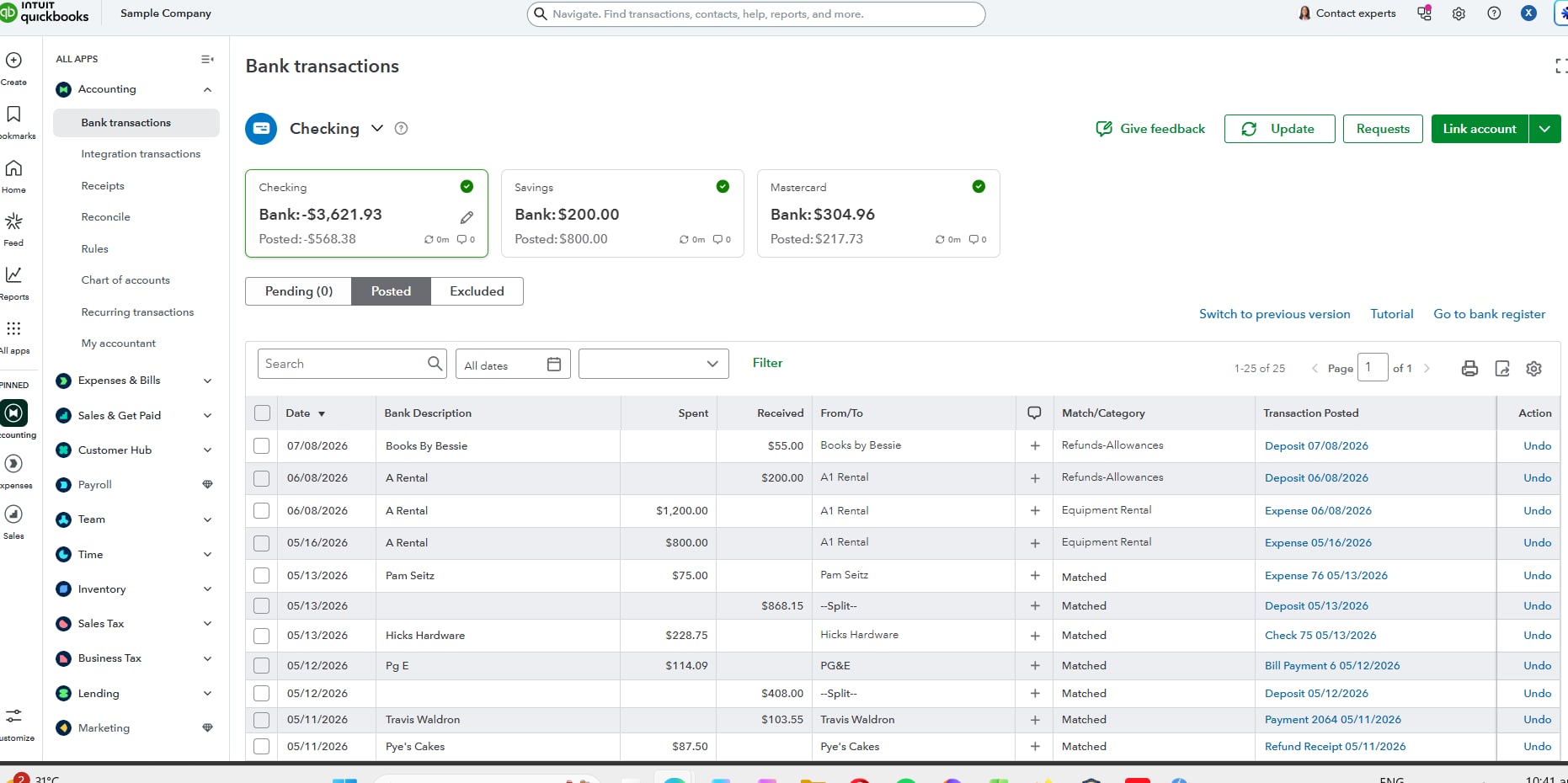This screenshot has height=783, width=1568.
Task: Expand the Customer Hub menu
Action: [207, 450]
